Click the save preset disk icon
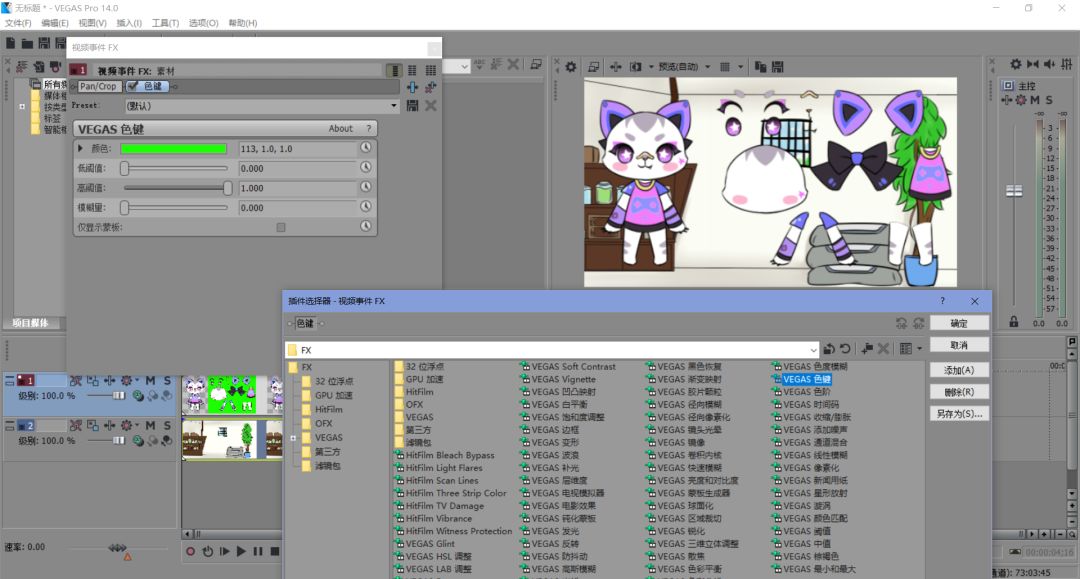Screen dimensions: 1080x579 (414, 105)
